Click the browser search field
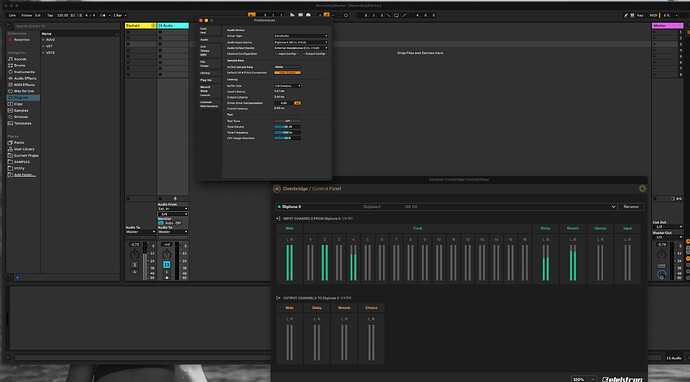 [x=66, y=26]
